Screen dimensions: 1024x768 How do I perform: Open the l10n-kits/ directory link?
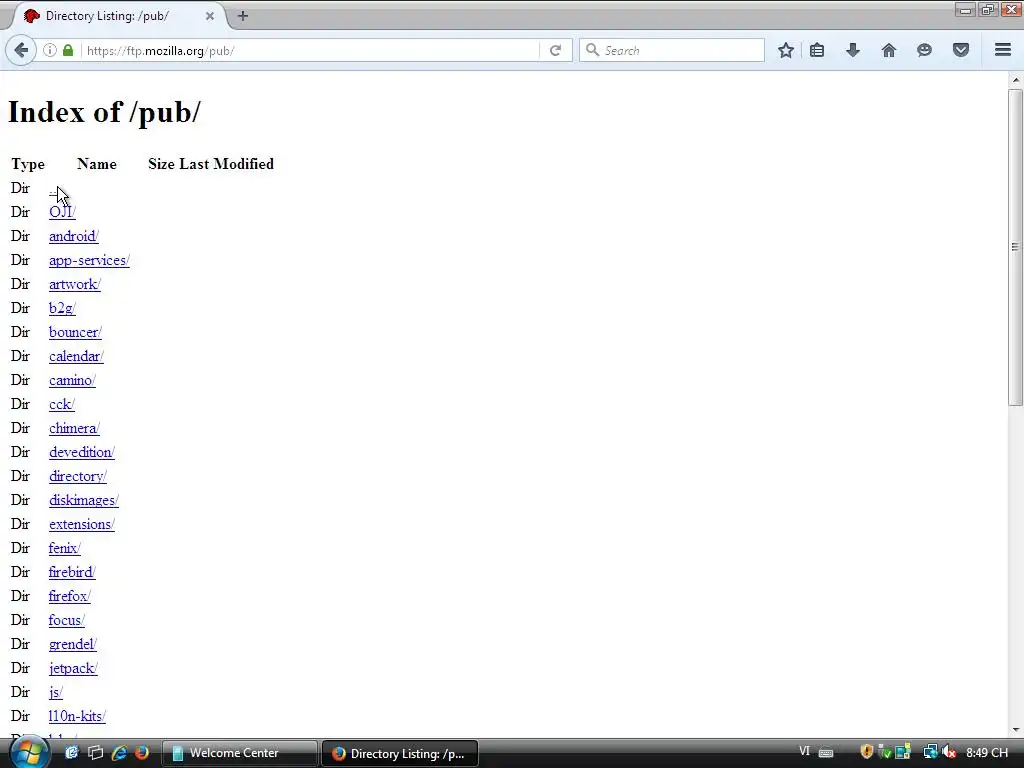(77, 716)
